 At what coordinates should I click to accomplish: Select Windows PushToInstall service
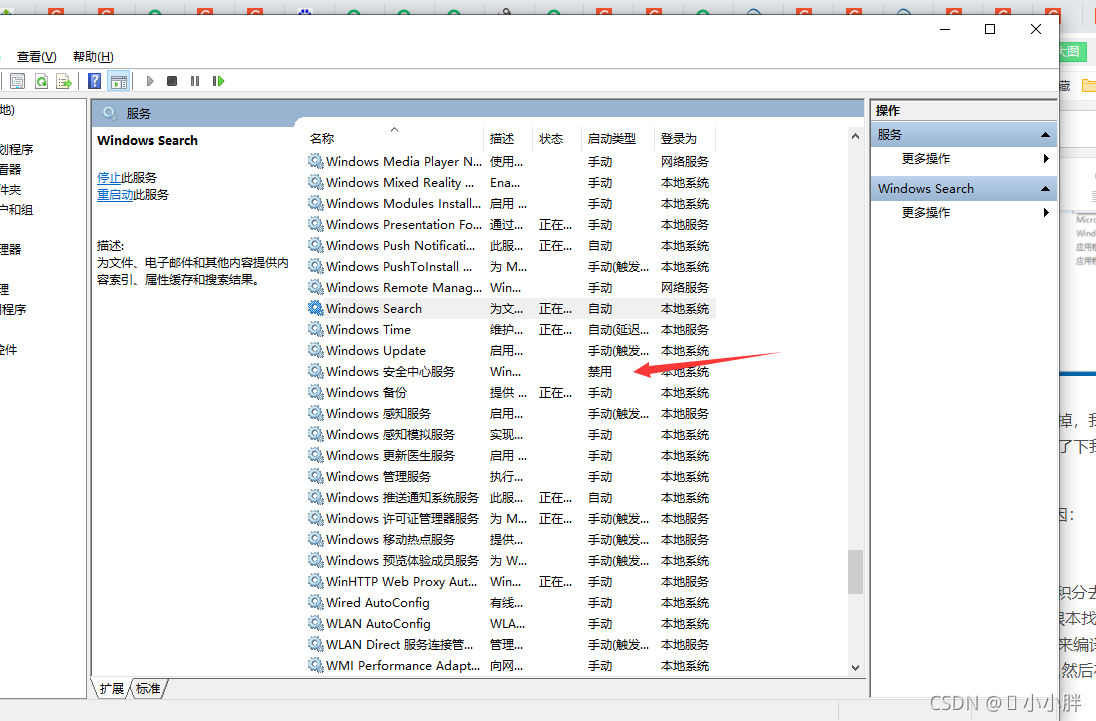[x=511, y=266]
